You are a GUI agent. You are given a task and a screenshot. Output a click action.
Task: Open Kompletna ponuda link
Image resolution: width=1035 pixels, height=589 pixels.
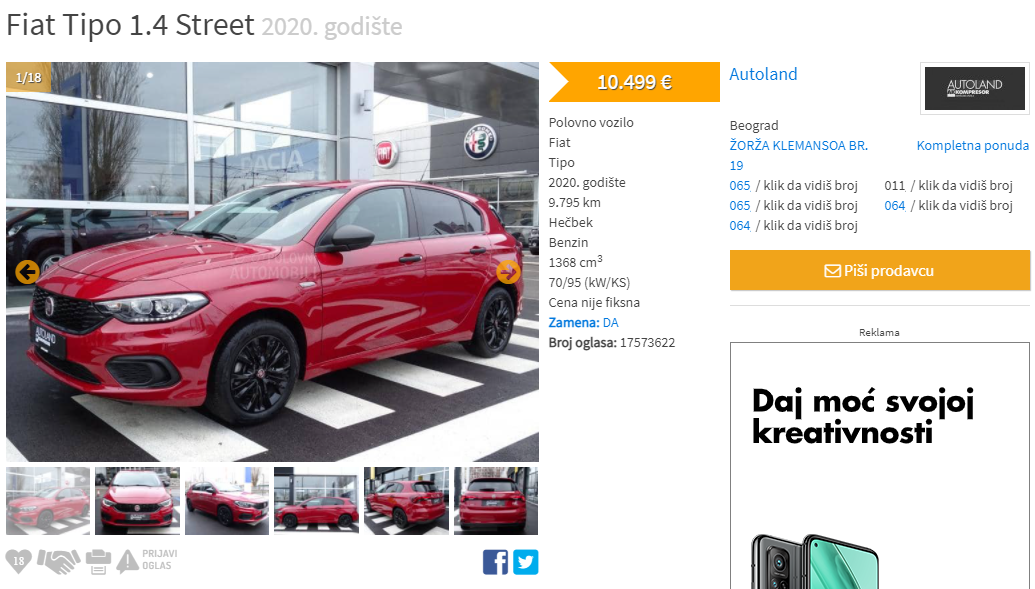pos(972,145)
